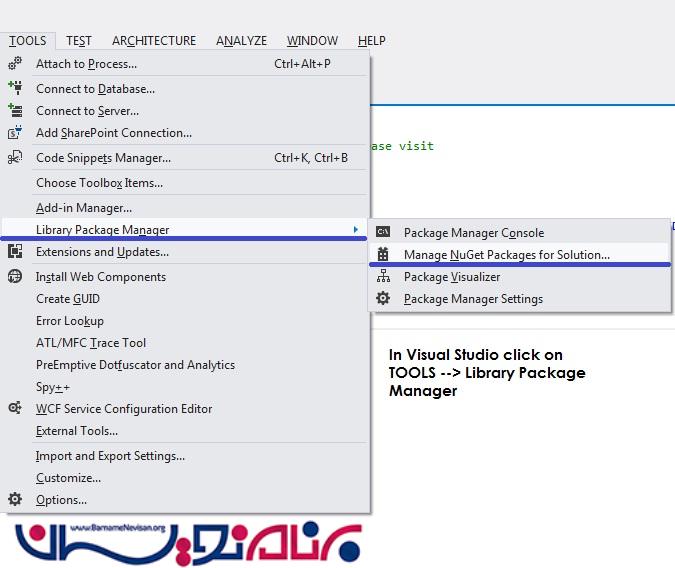Click the Install Web Components globe icon
Image resolution: width=675 pixels, height=568 pixels.
pos(15,277)
